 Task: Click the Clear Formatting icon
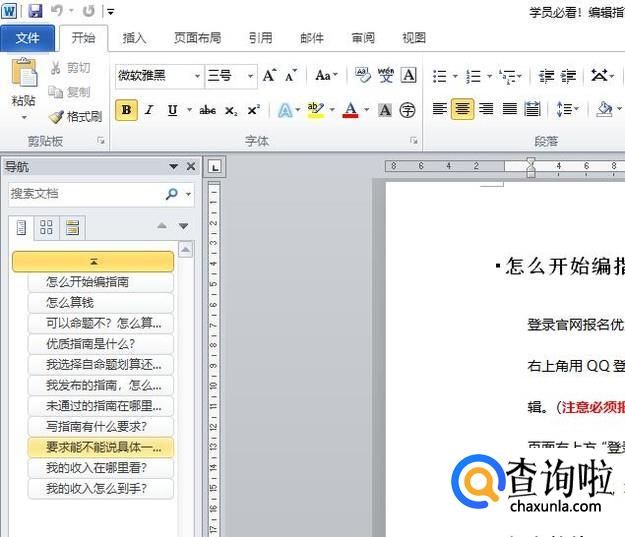tap(362, 75)
